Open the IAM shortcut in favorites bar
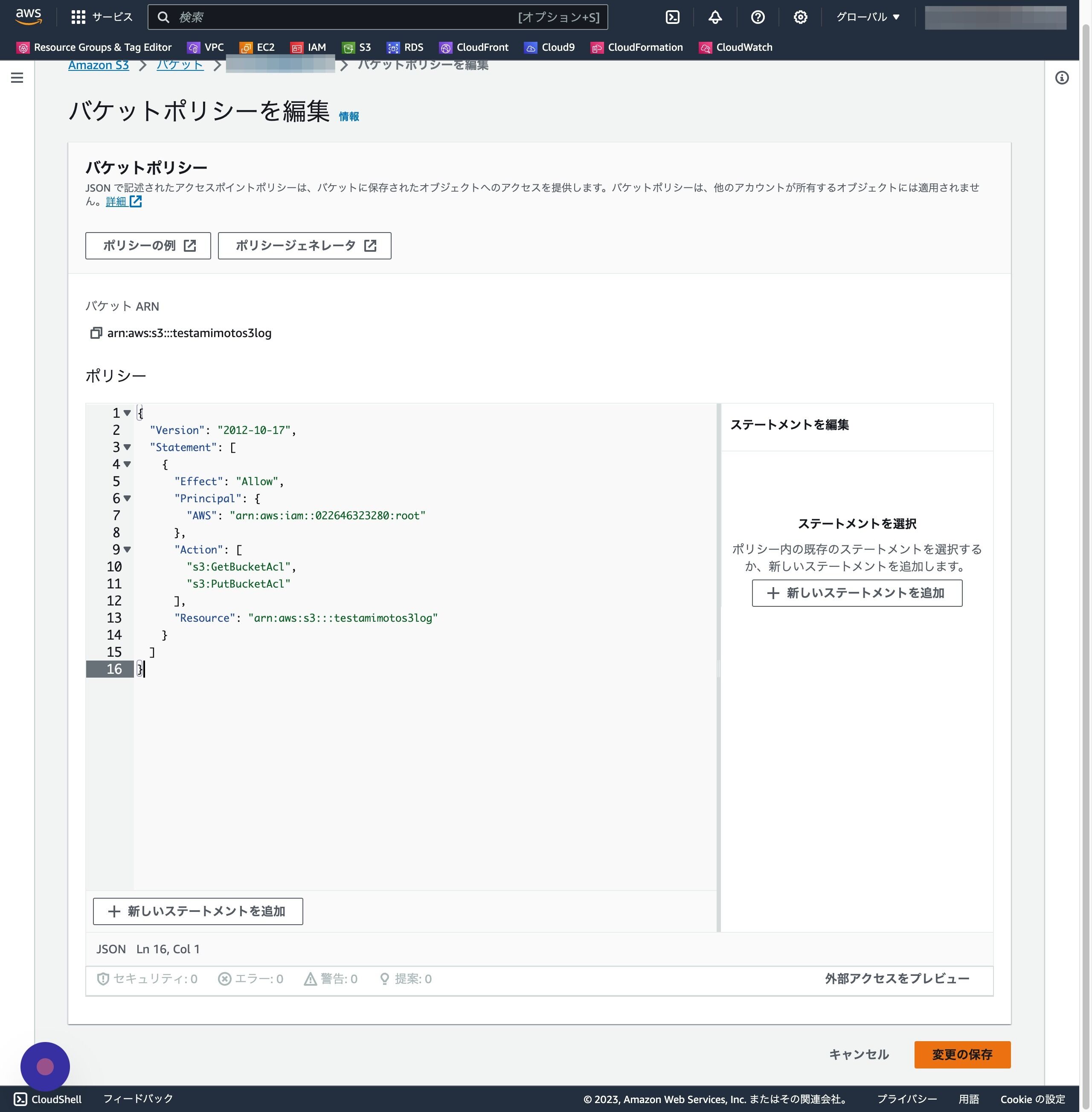This screenshot has width=1092, height=1112. [x=308, y=48]
